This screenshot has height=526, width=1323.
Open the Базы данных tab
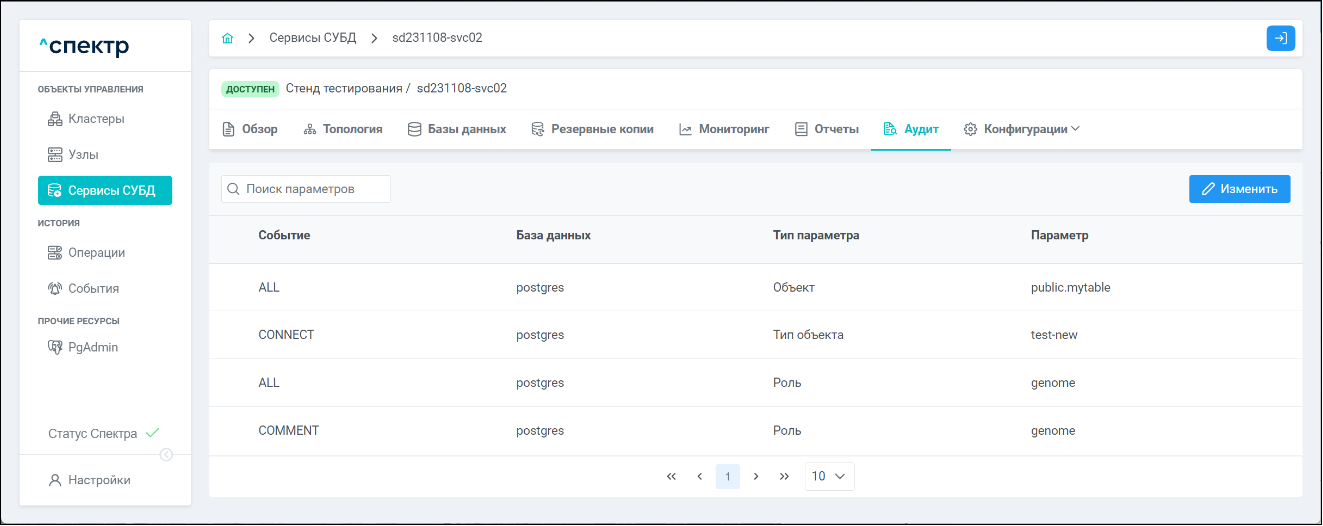[x=457, y=129]
